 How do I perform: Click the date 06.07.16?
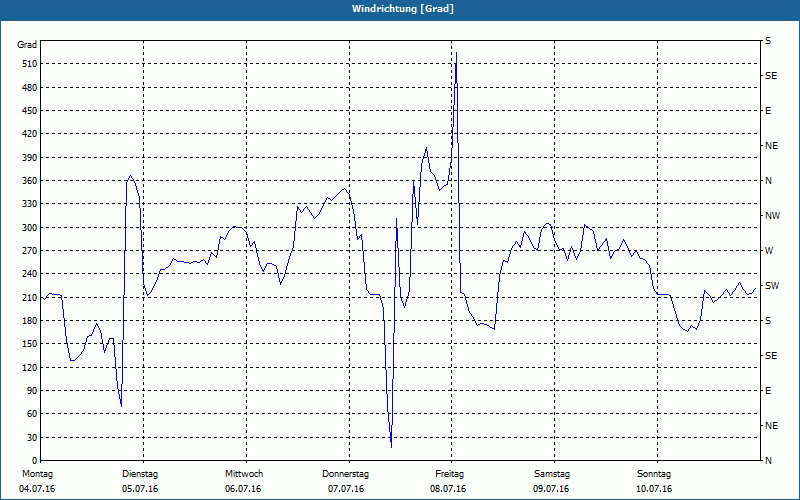[x=243, y=489]
